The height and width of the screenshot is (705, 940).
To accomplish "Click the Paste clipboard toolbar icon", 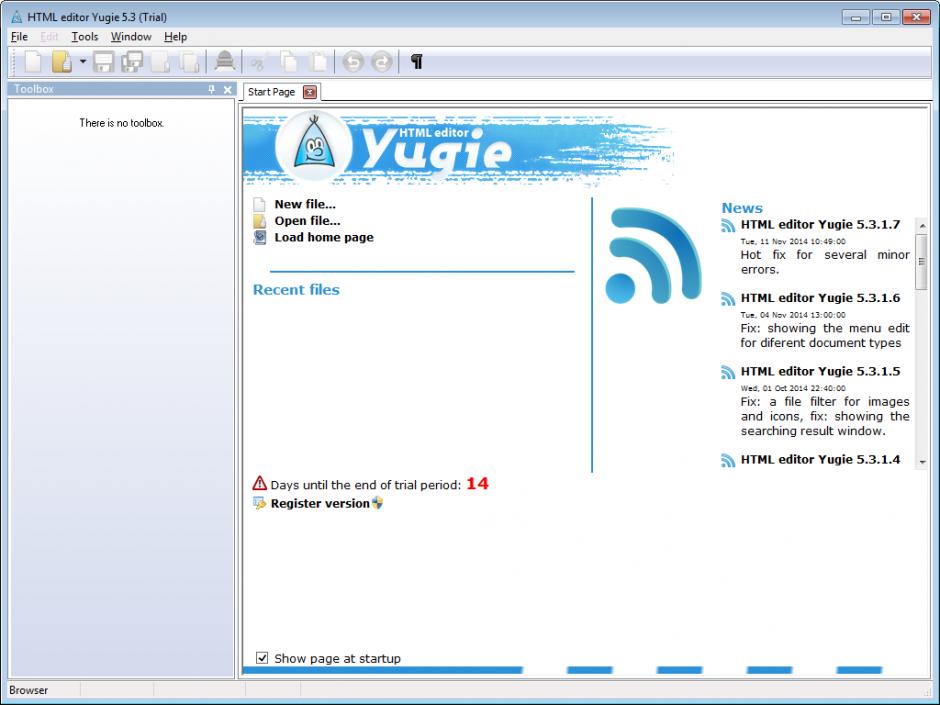I will (318, 61).
